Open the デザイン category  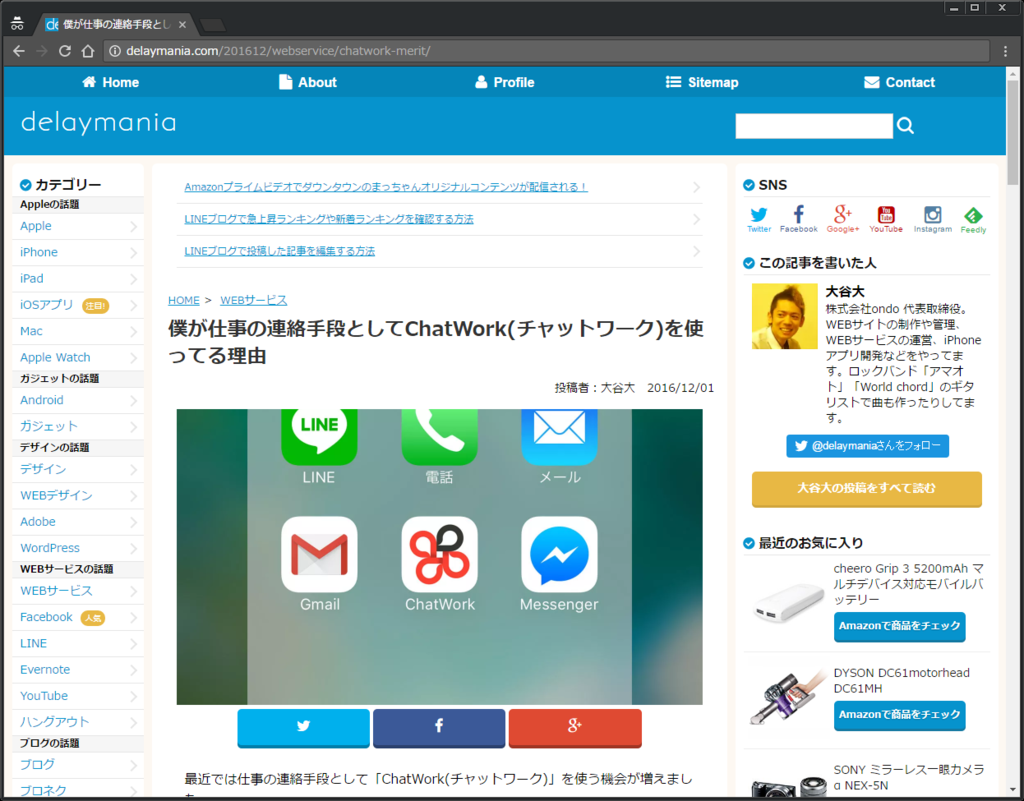(78, 469)
